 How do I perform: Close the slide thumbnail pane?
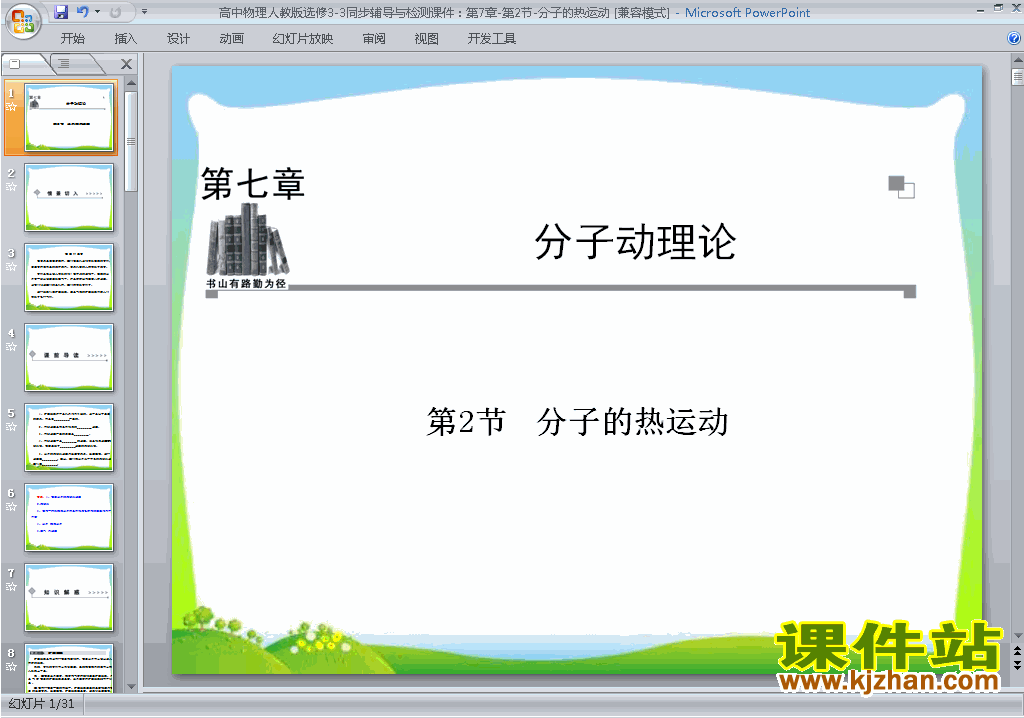(x=127, y=64)
